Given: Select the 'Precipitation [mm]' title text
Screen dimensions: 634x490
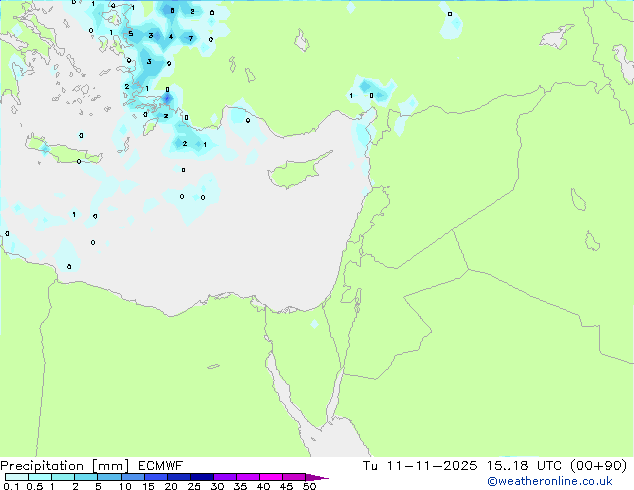Looking at the screenshot, I should click(65, 466).
